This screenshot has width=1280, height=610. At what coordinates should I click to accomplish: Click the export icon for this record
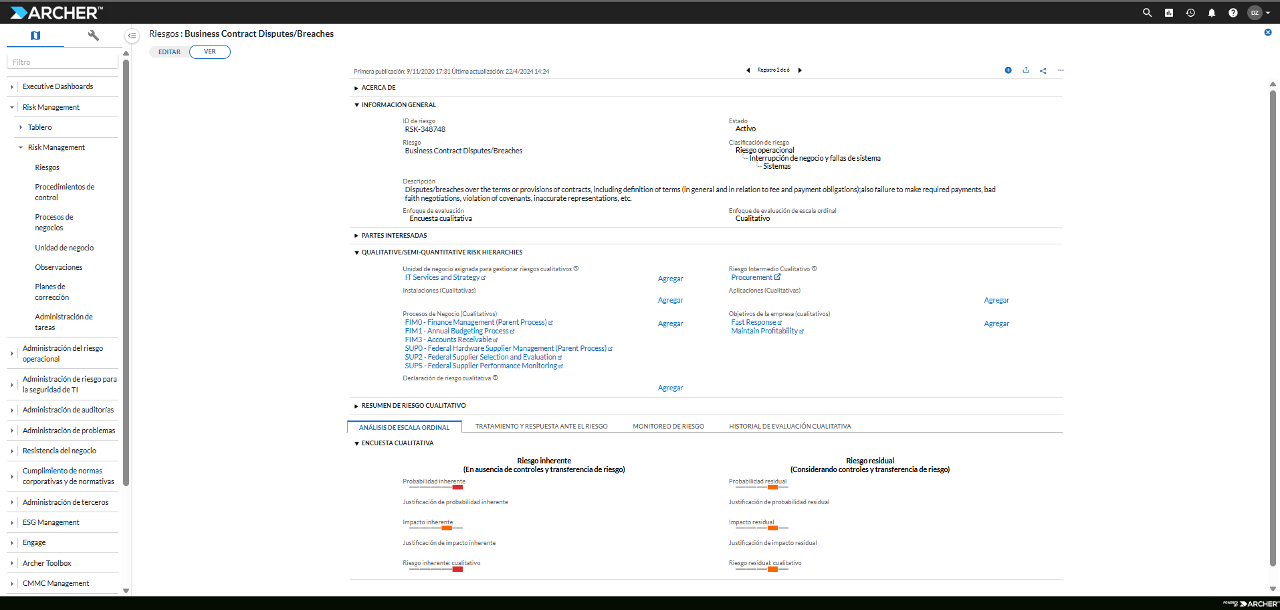[x=1026, y=71]
